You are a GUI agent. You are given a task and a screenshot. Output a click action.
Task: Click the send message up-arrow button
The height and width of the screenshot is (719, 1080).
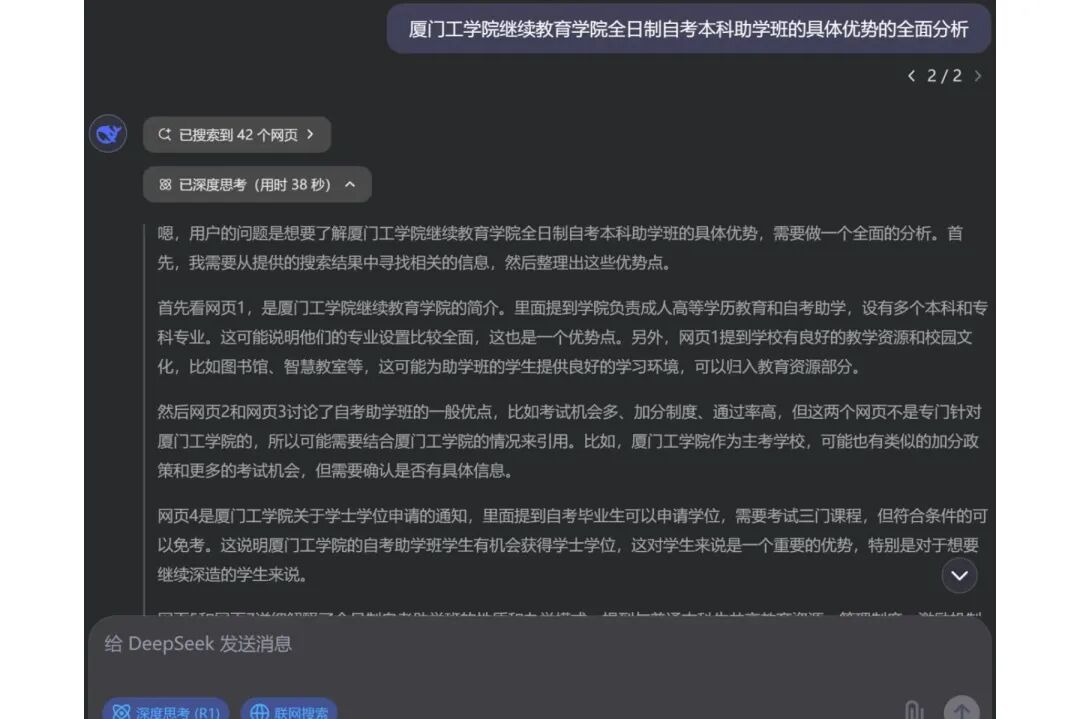(x=962, y=709)
